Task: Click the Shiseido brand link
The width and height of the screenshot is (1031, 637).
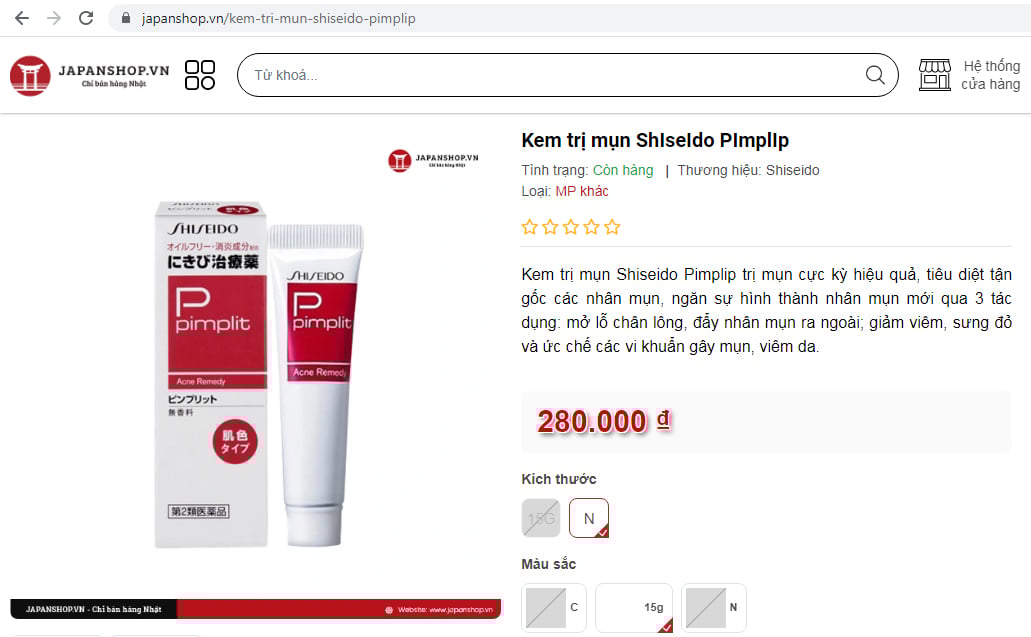Action: click(x=792, y=170)
